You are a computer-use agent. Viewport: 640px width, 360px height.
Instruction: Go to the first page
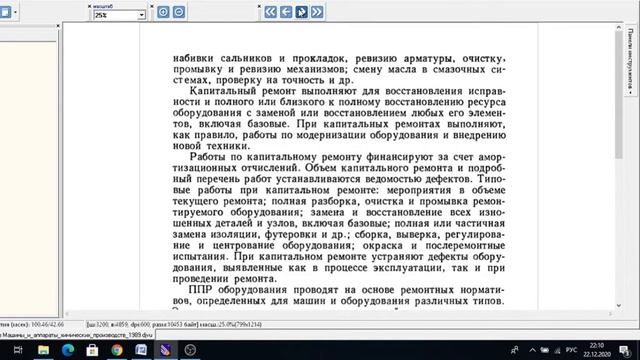pos(270,12)
